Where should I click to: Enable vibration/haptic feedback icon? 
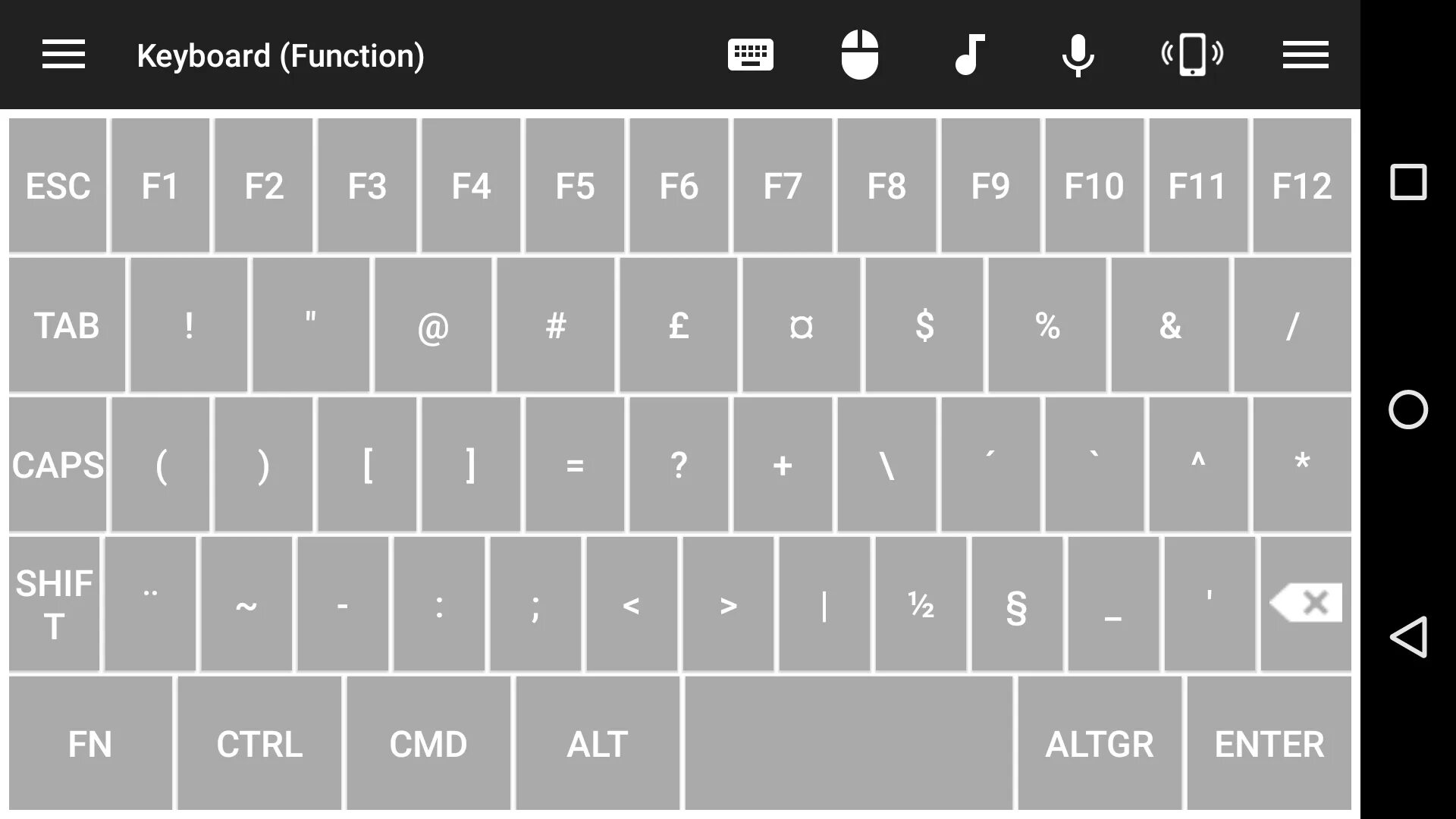point(1192,54)
